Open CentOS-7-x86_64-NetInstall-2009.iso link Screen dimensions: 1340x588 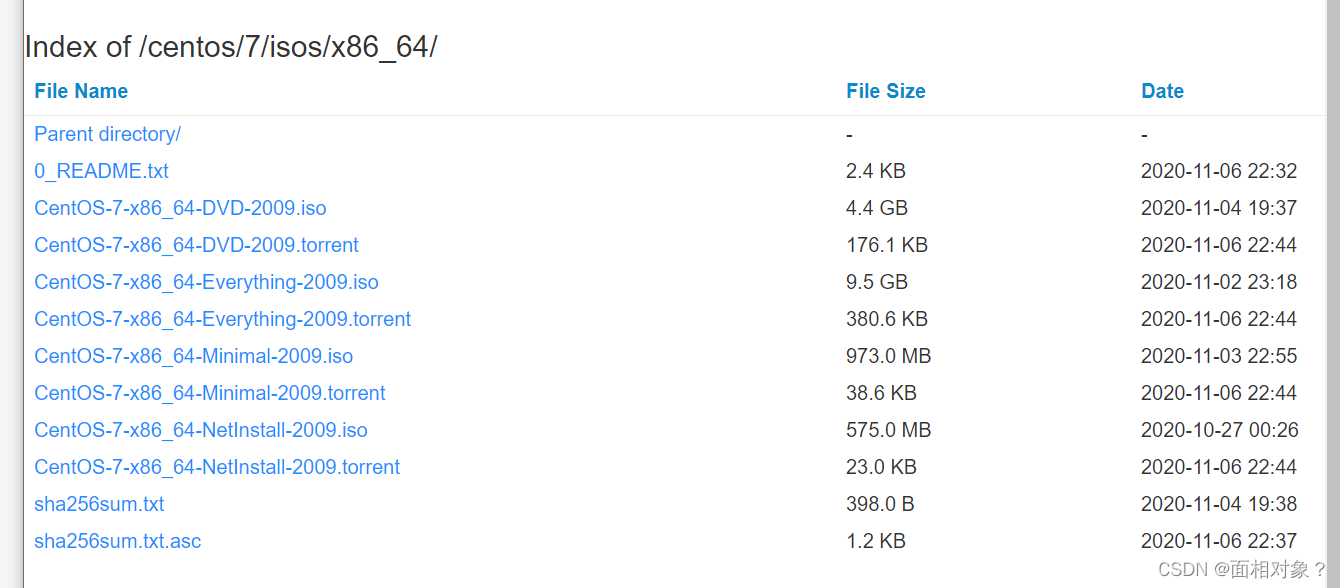point(201,430)
